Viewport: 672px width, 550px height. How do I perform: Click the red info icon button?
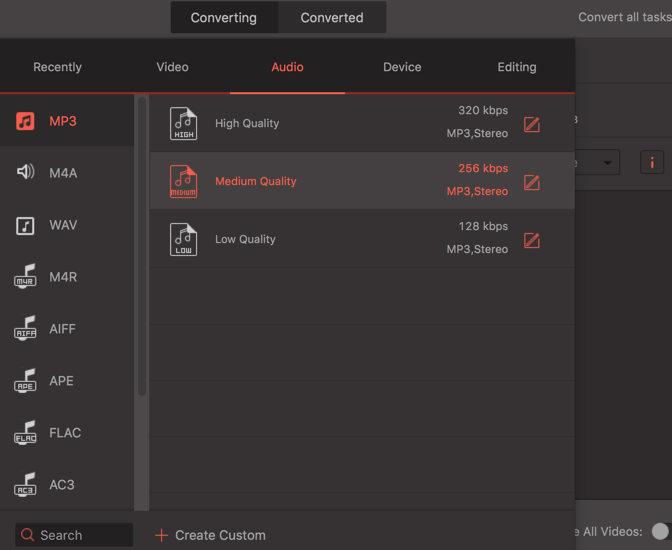[652, 162]
